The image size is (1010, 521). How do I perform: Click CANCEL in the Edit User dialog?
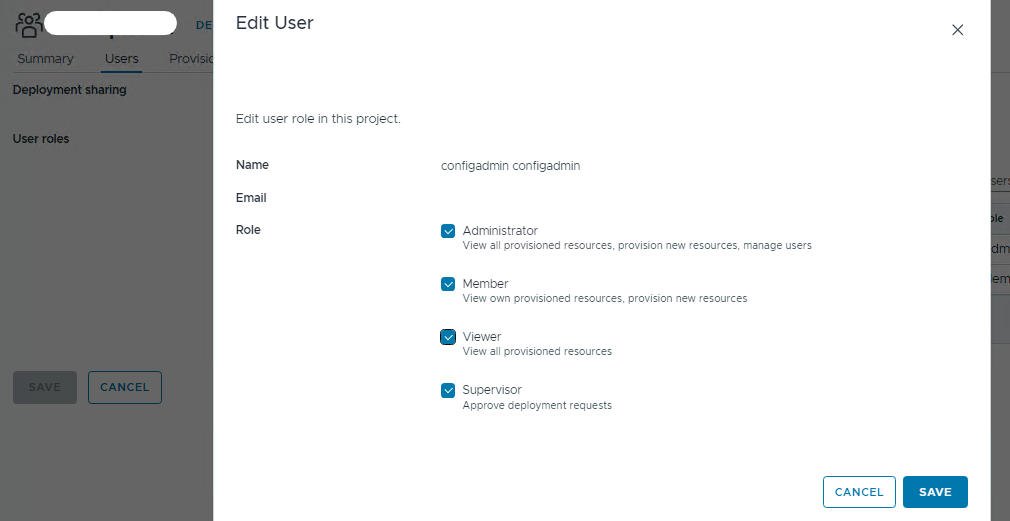(x=859, y=492)
